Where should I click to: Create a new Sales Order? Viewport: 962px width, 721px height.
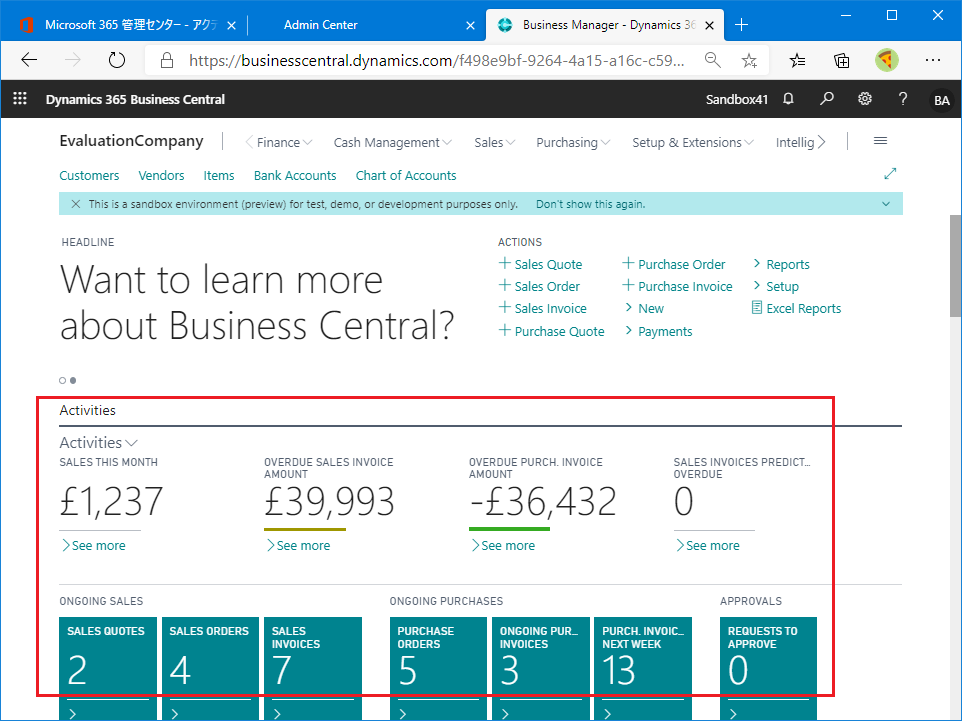click(x=539, y=287)
